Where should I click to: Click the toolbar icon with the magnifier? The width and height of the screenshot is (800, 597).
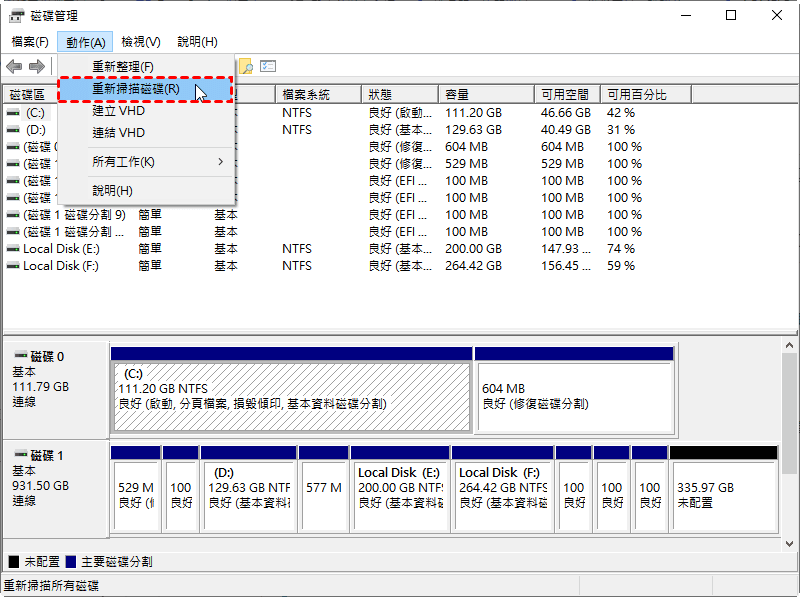tap(246, 66)
